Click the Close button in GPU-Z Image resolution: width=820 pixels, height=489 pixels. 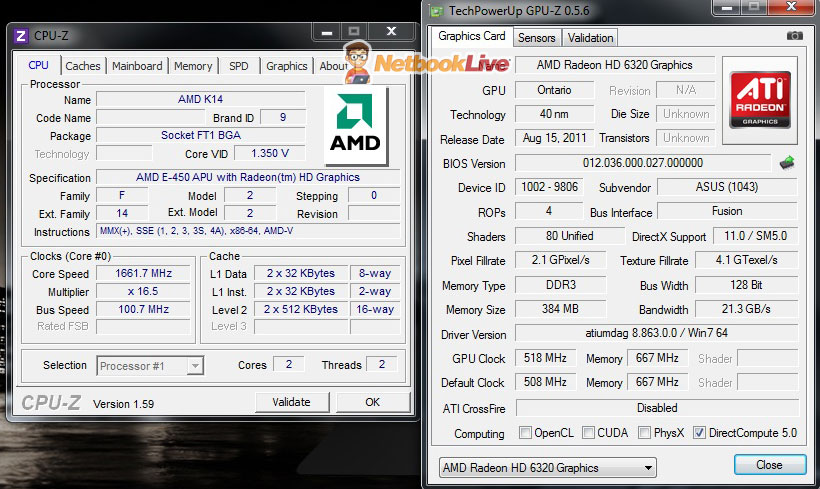(769, 464)
